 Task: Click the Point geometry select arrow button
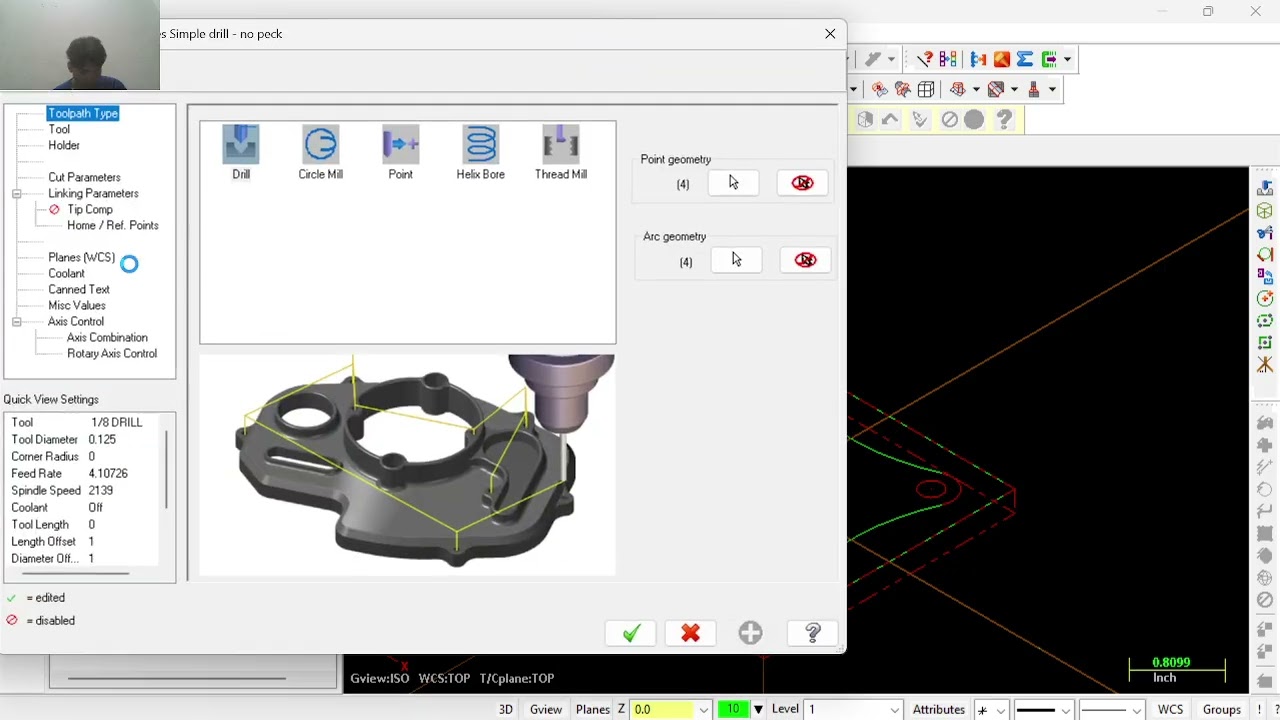(734, 183)
